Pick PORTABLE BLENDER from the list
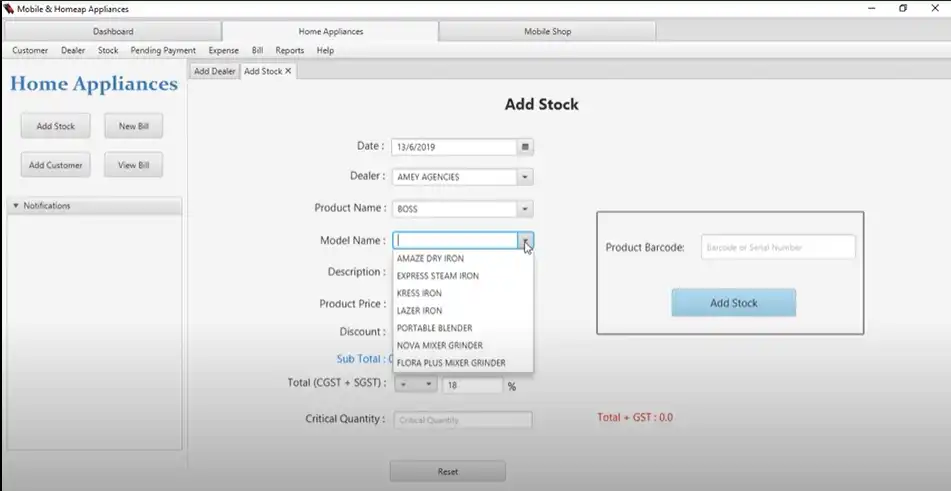951x491 pixels. coord(434,328)
